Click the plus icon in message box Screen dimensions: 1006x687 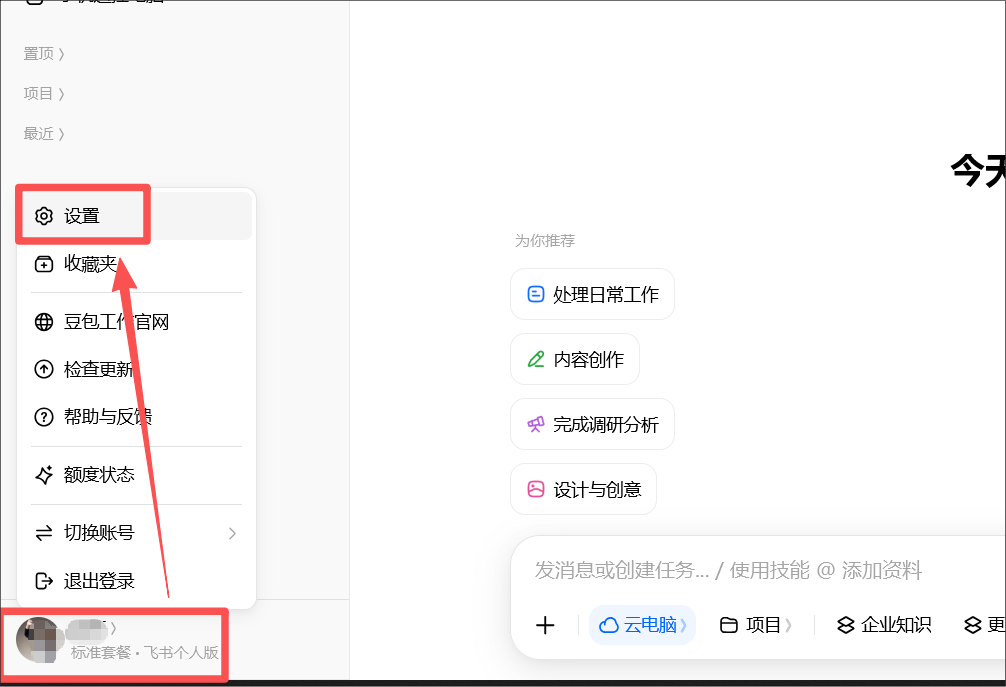545,625
